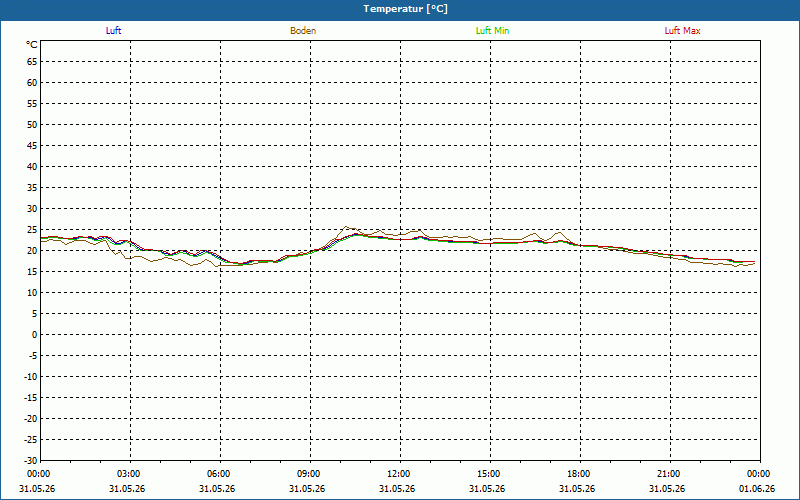Click the 50 y-axis label
Viewport: 800px width, 500px height.
pyautogui.click(x=32, y=124)
